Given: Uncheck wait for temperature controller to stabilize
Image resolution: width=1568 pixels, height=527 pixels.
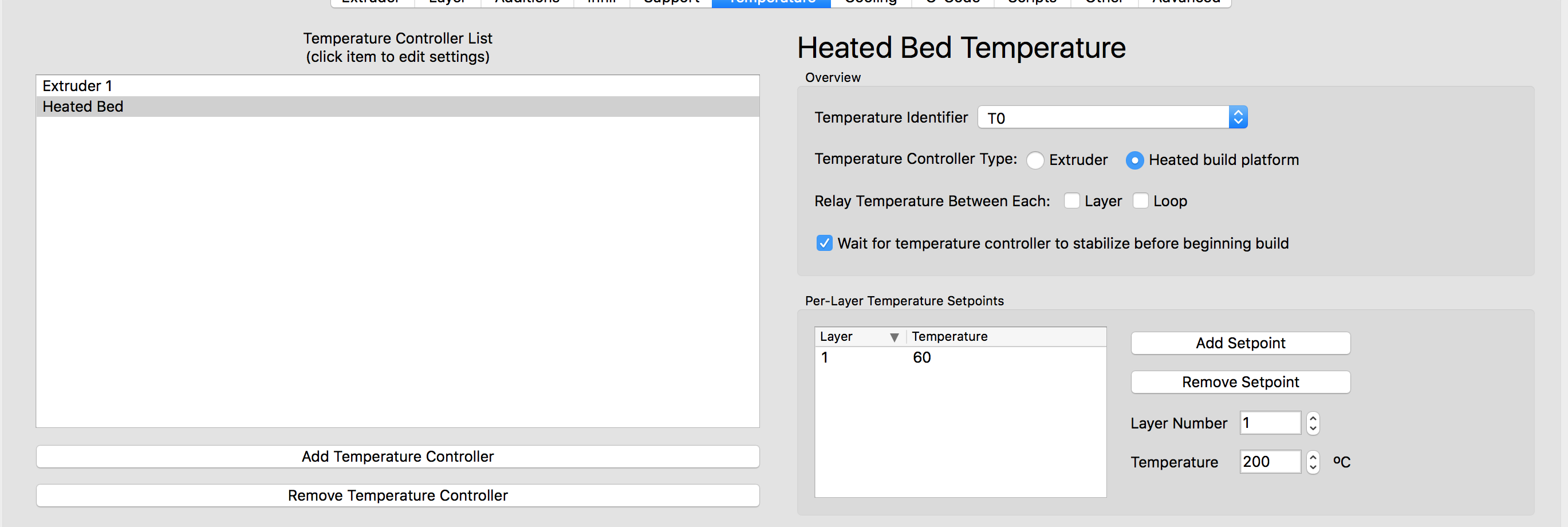Looking at the screenshot, I should [824, 243].
